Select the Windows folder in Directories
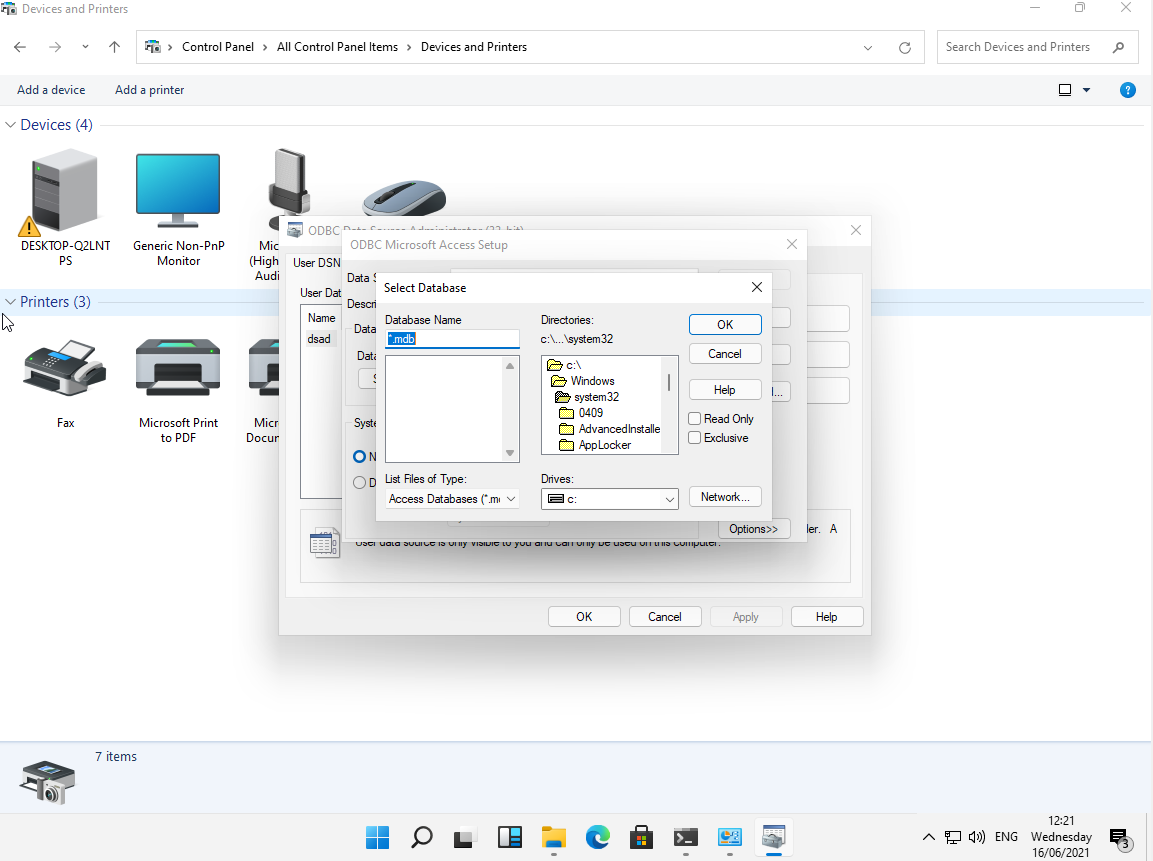Viewport: 1153px width, 861px height. tap(582, 381)
